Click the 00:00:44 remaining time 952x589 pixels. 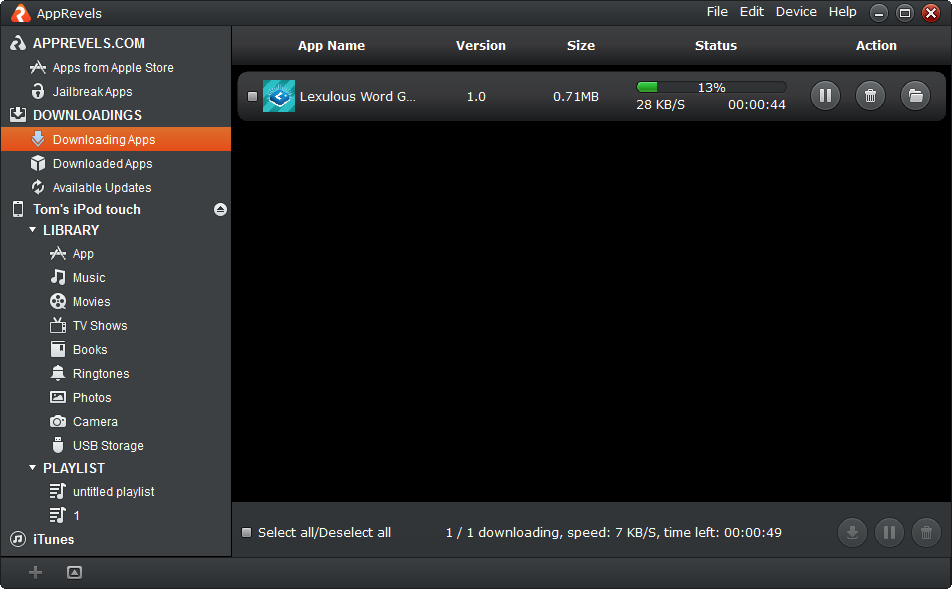point(756,104)
